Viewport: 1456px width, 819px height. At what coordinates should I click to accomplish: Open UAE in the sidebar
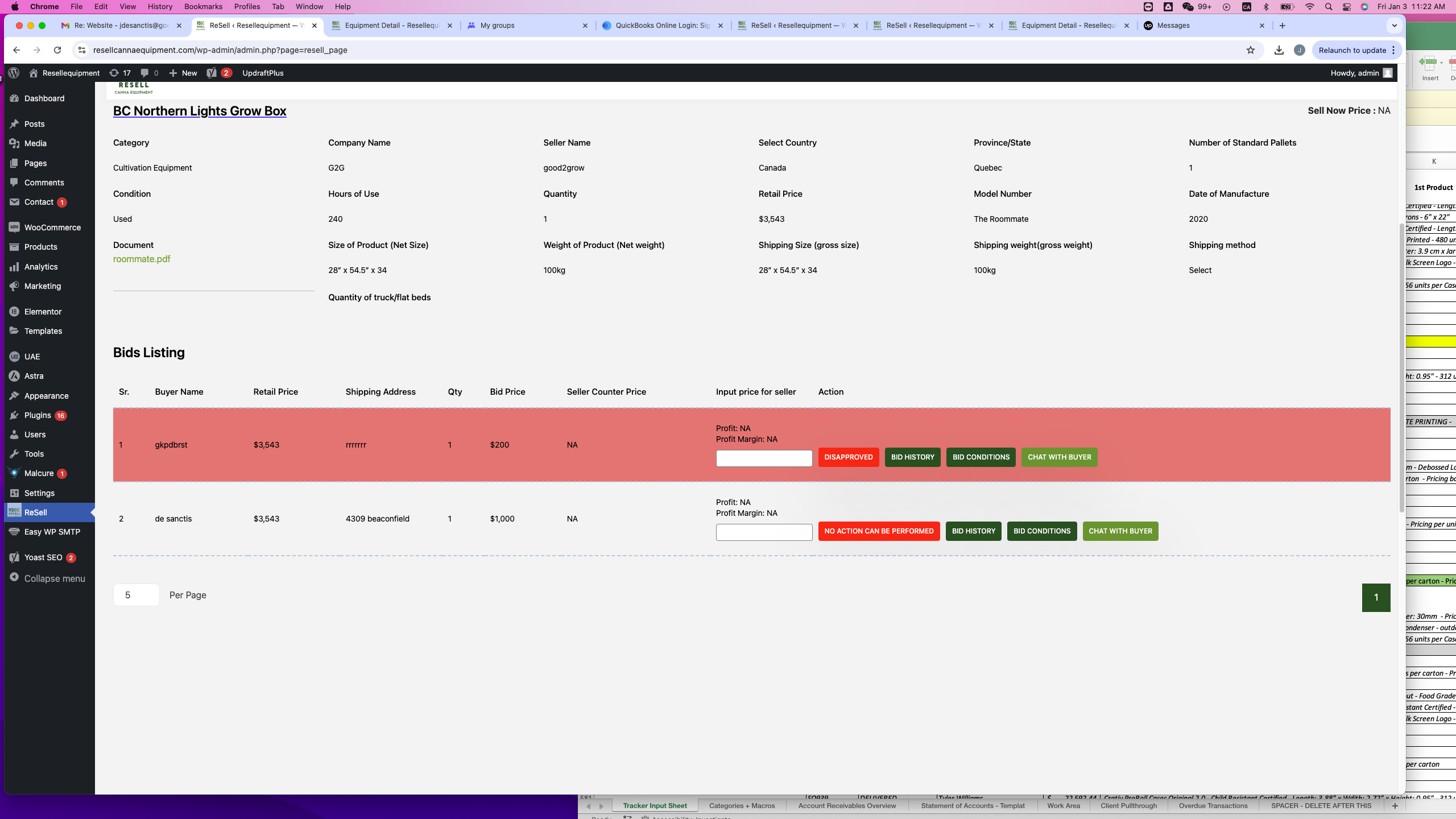(x=32, y=357)
